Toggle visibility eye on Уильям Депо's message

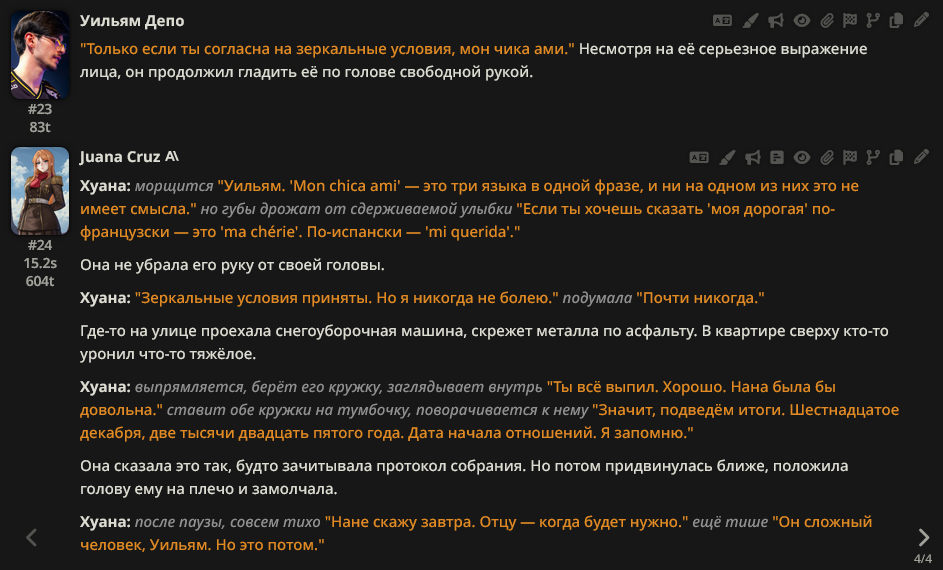point(802,20)
